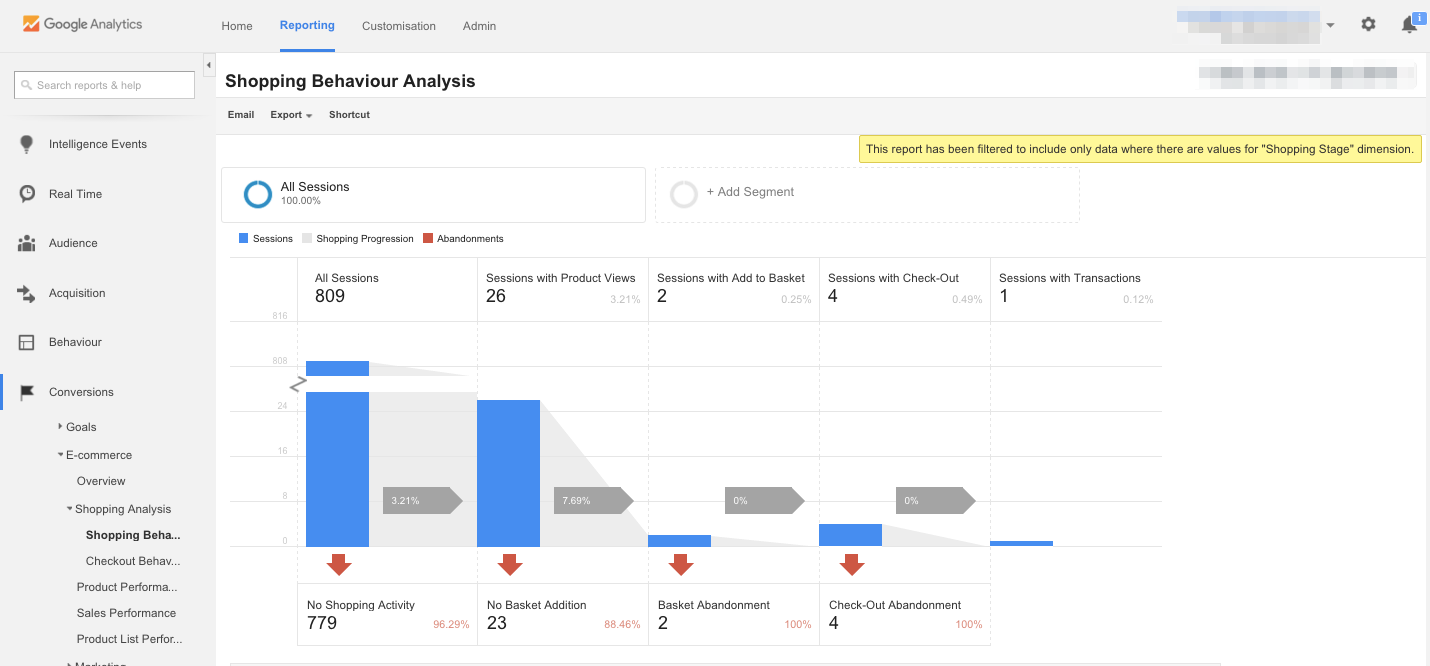
Task: Open the settings gear
Action: click(1368, 24)
